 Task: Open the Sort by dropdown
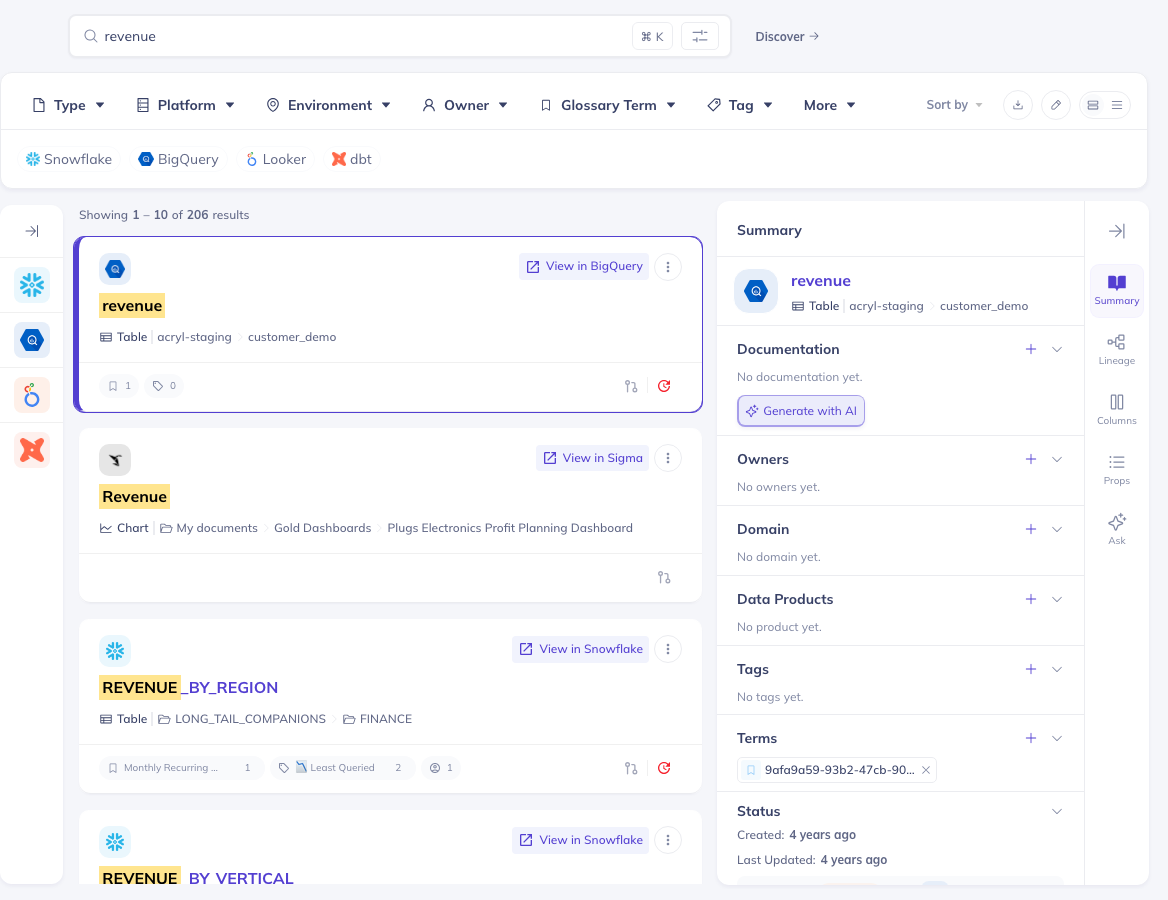954,105
